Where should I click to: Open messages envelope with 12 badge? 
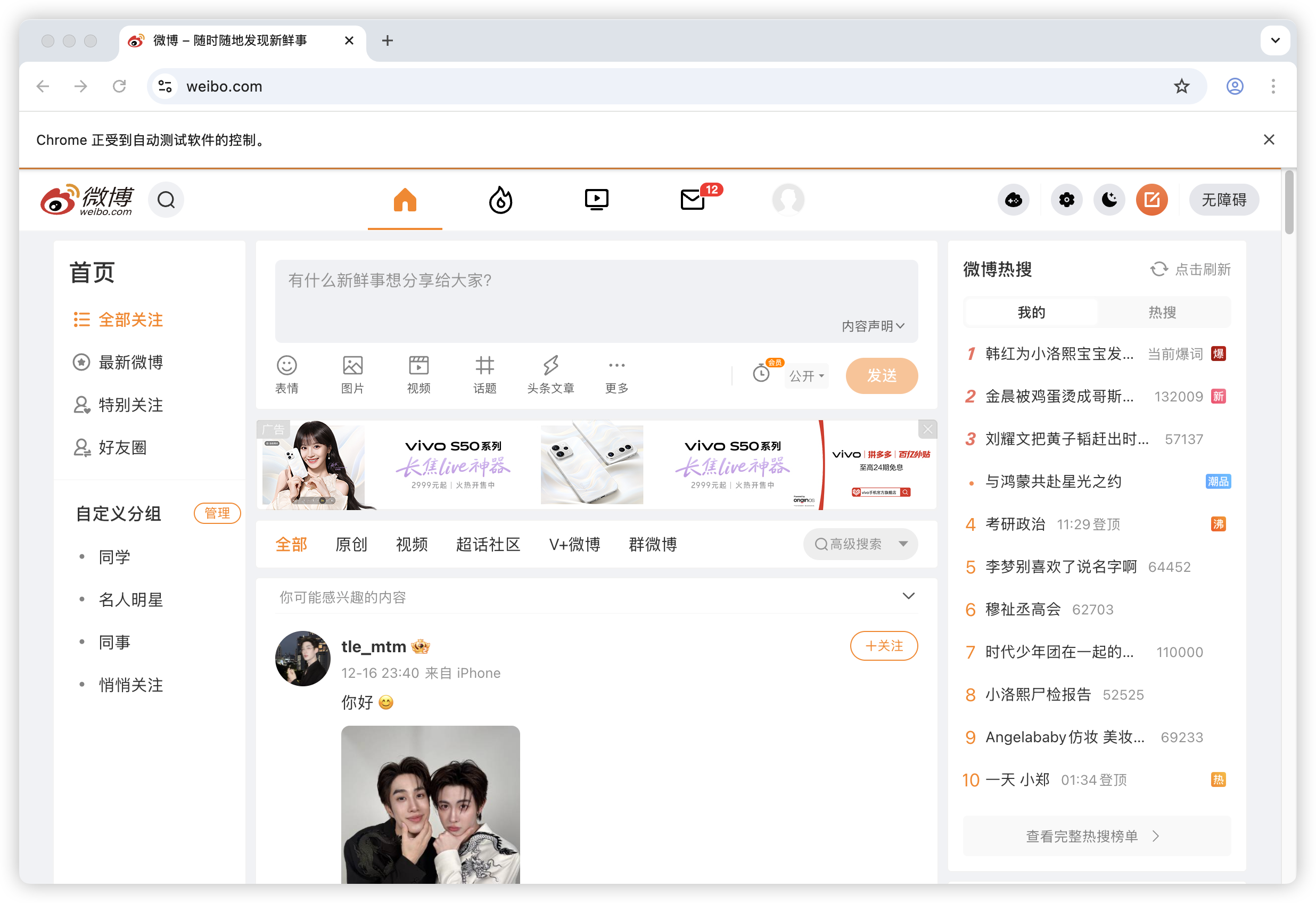pyautogui.click(x=693, y=200)
